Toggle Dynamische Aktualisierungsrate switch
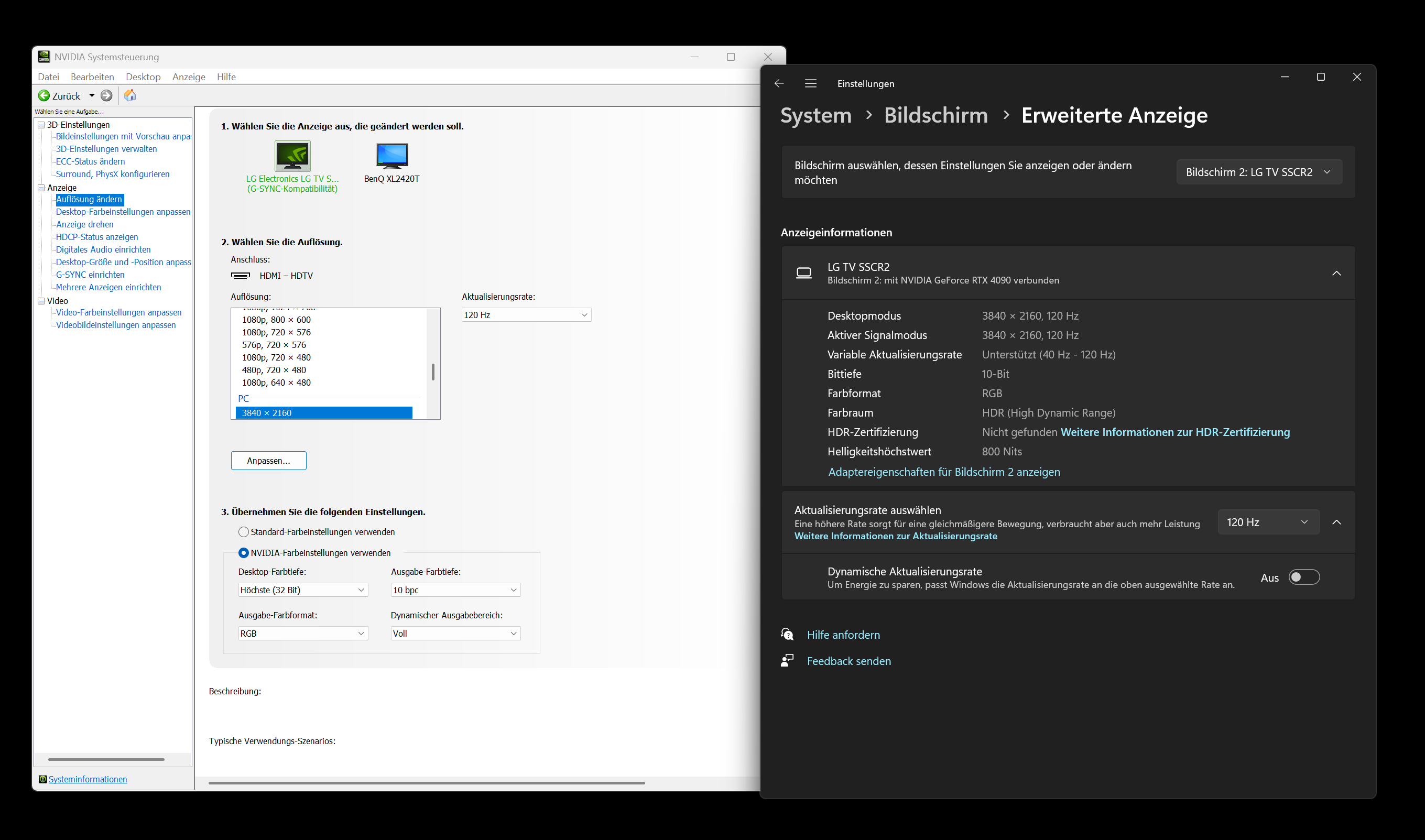 coord(1304,577)
